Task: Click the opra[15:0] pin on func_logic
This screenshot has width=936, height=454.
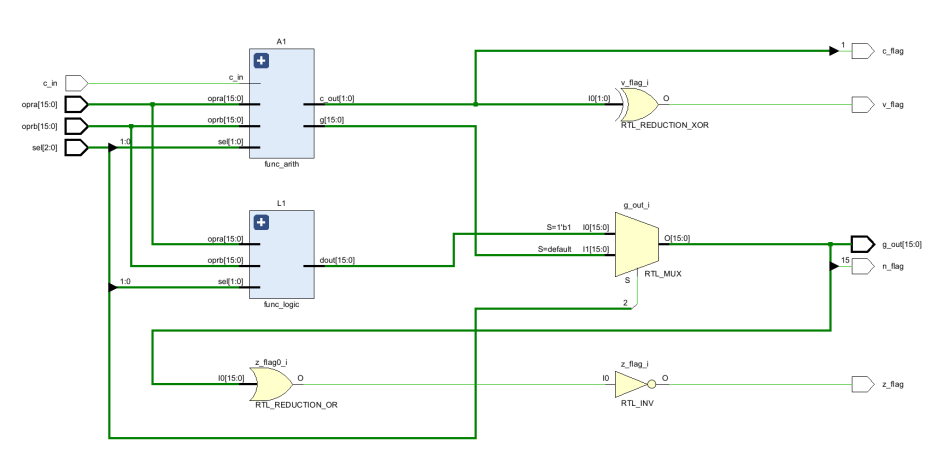Action: tap(225, 238)
